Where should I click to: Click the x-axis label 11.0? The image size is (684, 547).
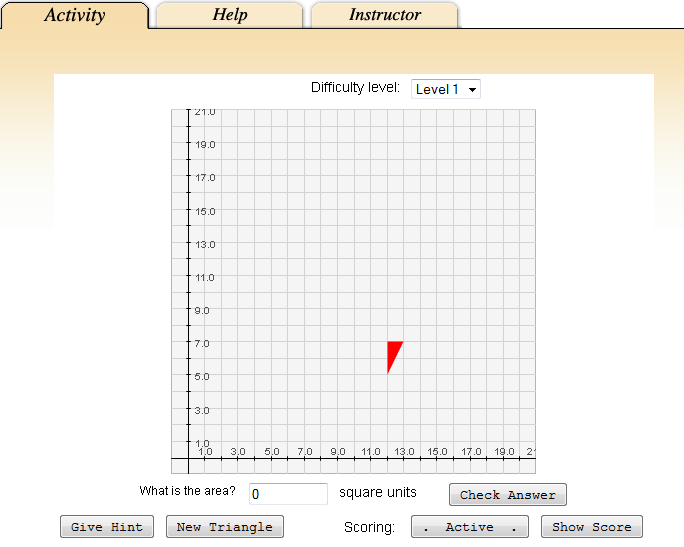click(x=371, y=451)
